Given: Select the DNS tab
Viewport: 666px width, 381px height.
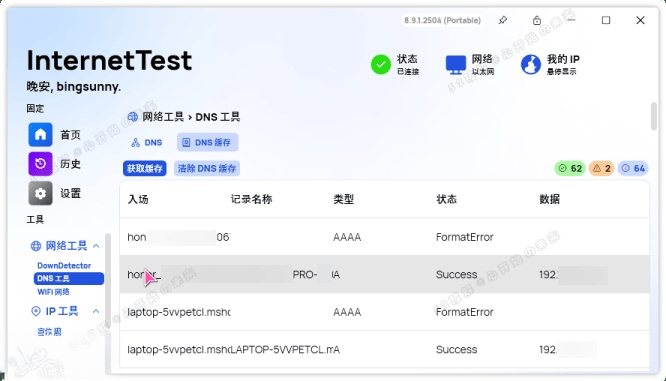Looking at the screenshot, I should (147, 143).
